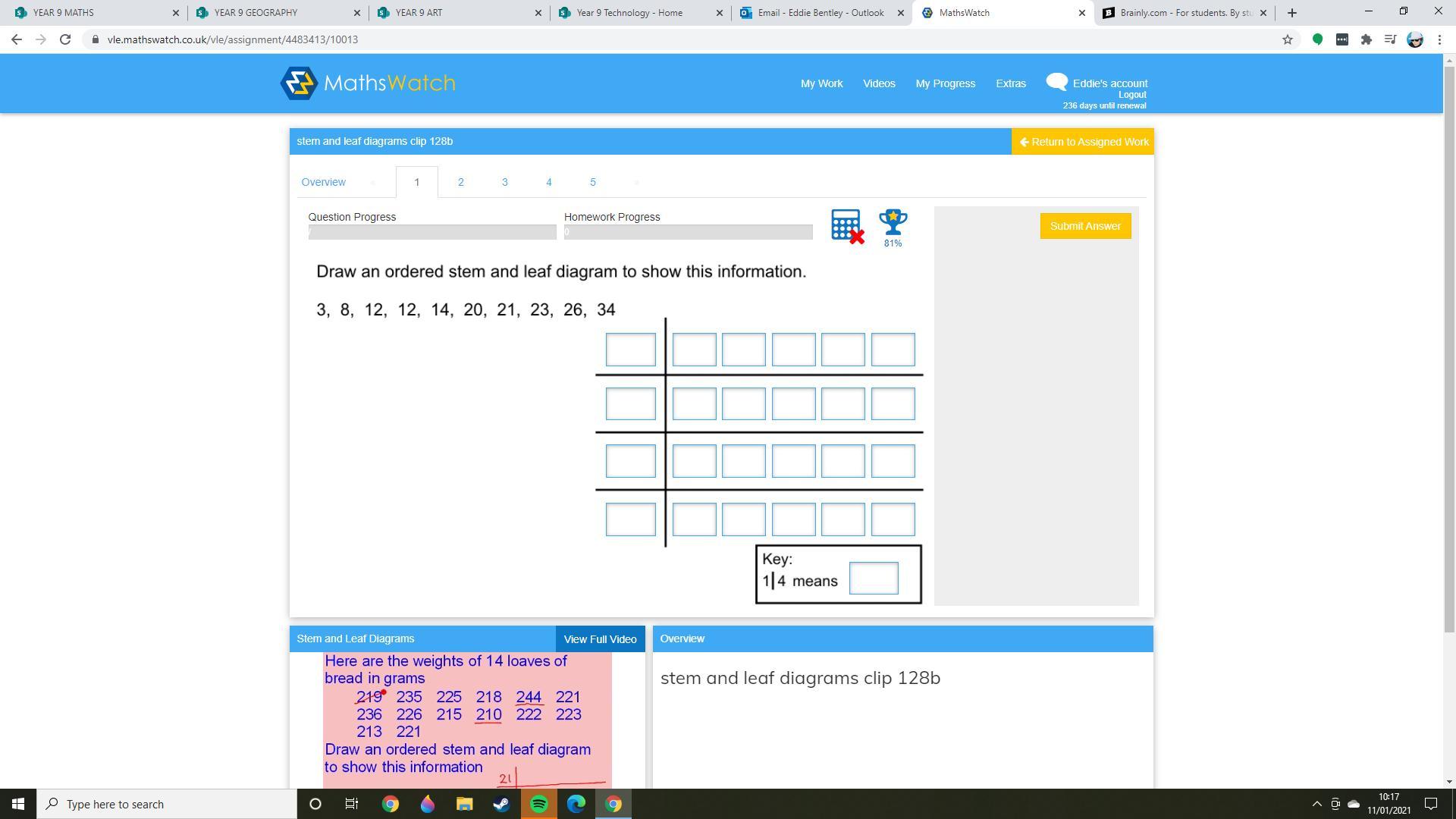The height and width of the screenshot is (819, 1456).
Task: Open the View Full Video link
Action: (x=600, y=639)
